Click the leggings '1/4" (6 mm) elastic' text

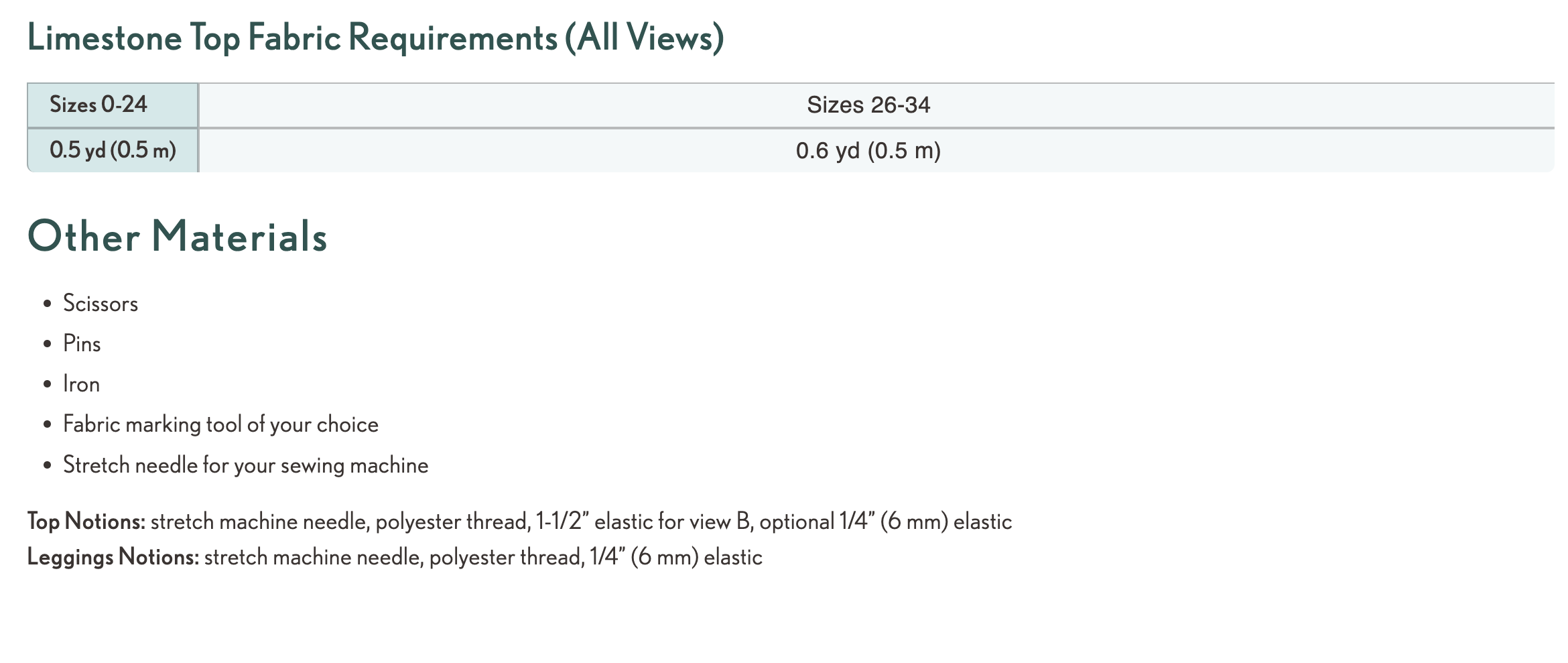click(x=676, y=558)
